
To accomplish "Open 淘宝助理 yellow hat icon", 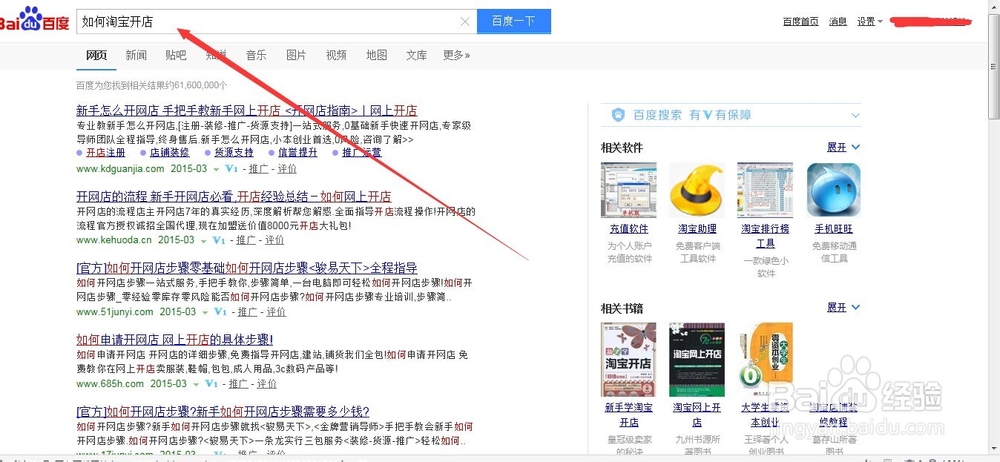I will coord(696,190).
